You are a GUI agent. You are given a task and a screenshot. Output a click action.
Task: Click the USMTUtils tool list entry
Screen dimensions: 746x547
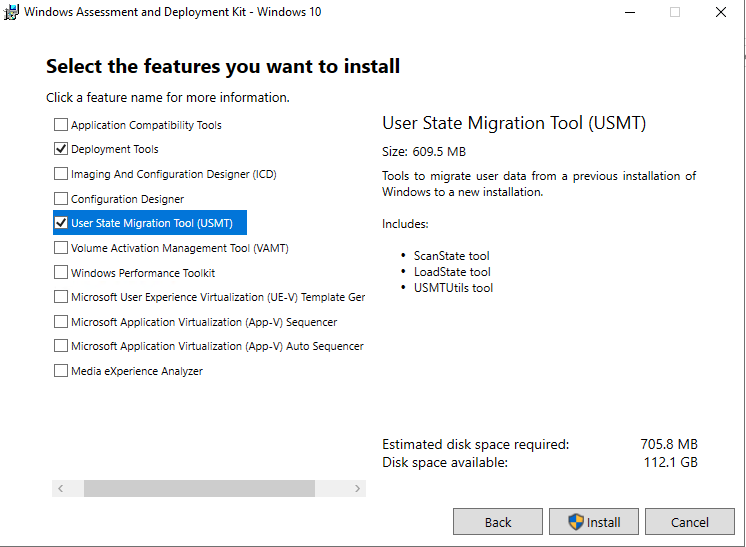tap(453, 288)
